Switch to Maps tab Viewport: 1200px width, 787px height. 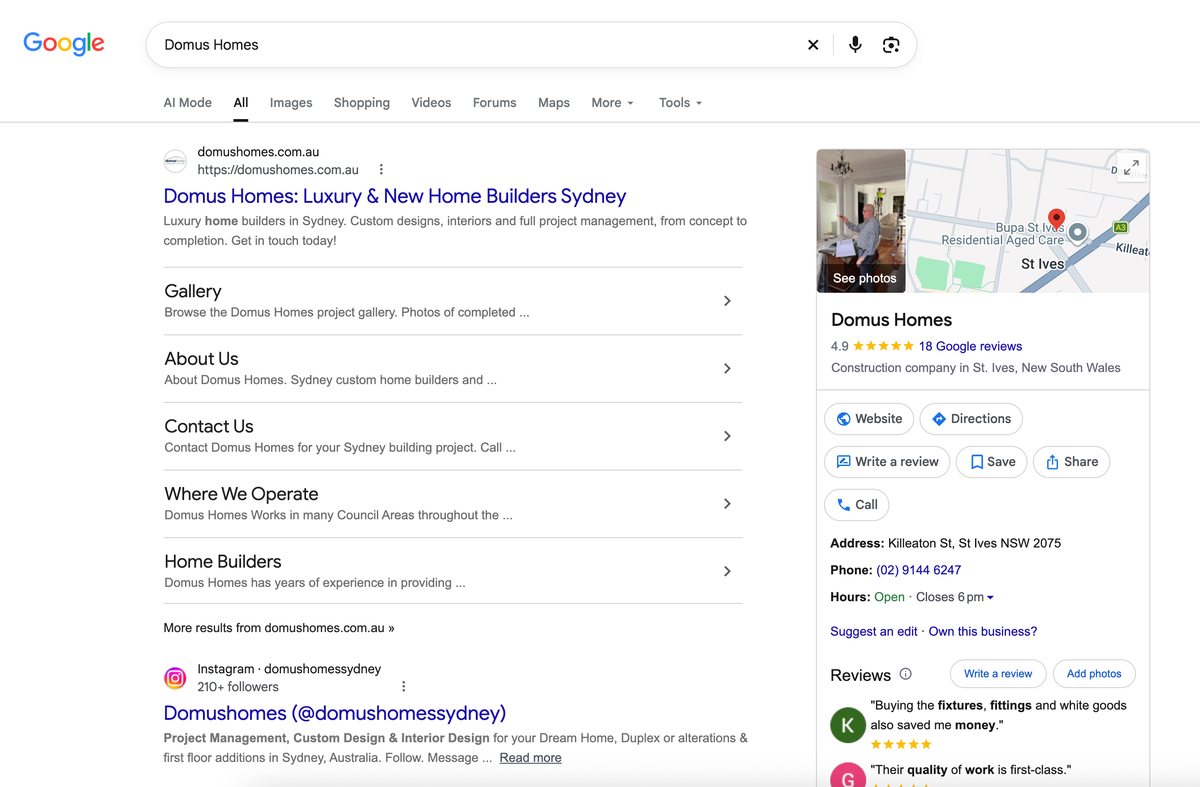[554, 103]
